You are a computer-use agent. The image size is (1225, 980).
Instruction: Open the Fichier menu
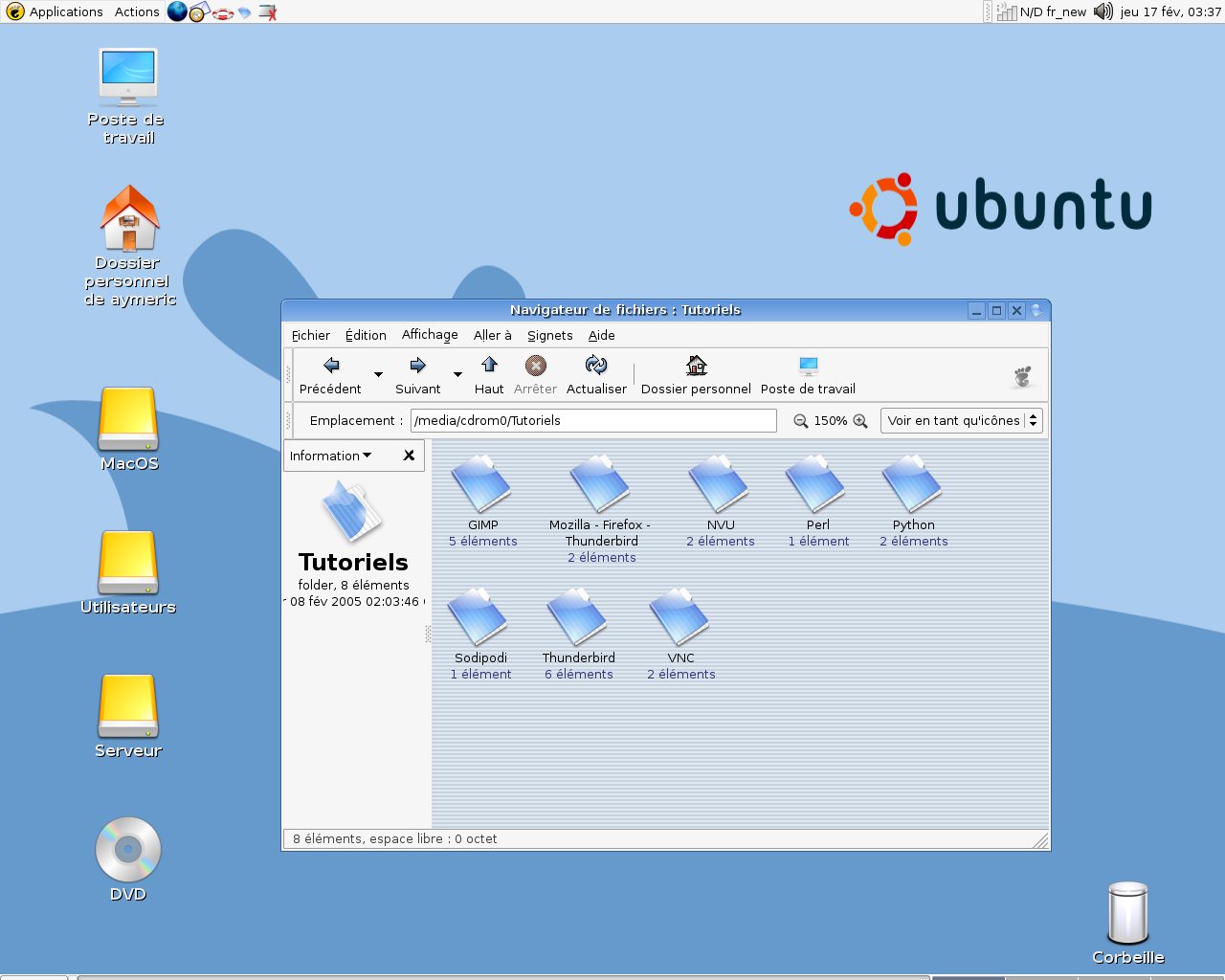(310, 335)
